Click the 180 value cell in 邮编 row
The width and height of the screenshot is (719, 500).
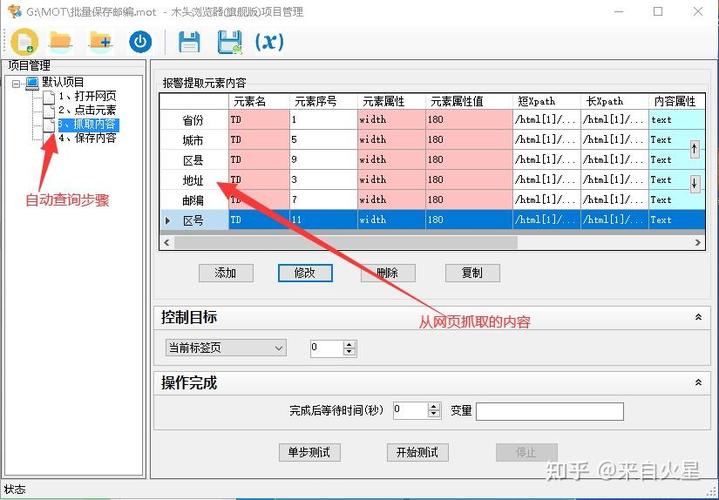[469, 200]
